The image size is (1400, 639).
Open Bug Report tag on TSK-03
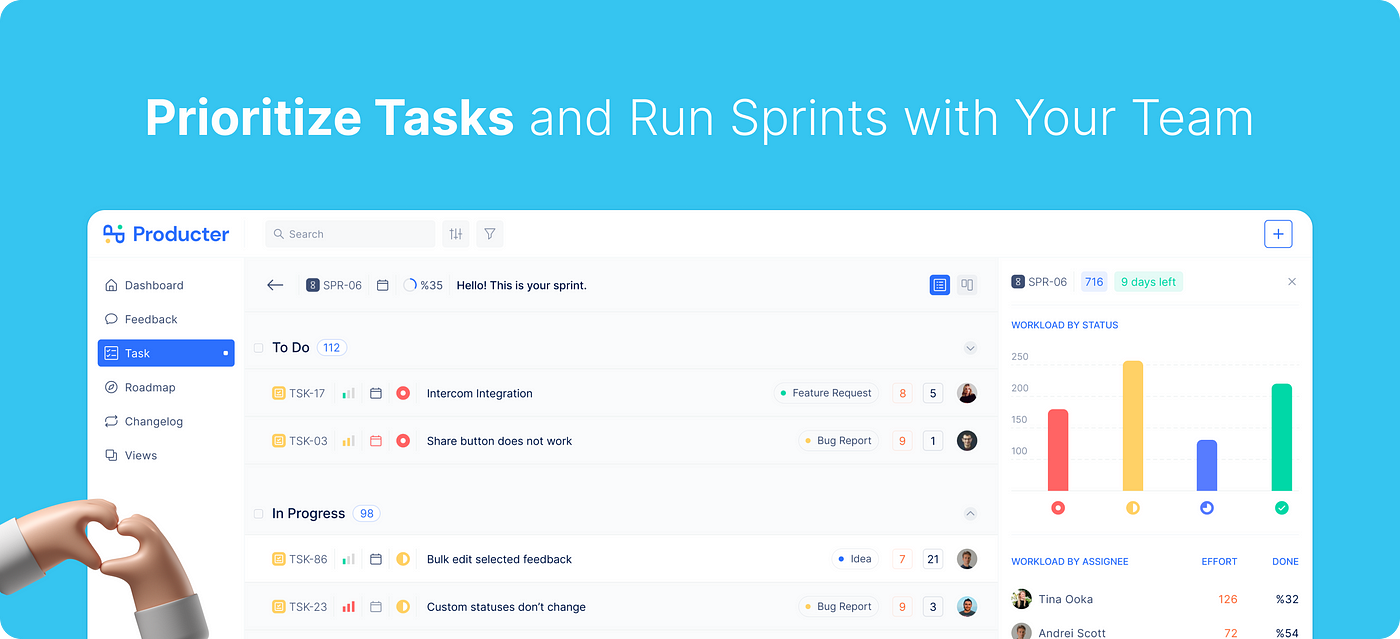tap(838, 441)
